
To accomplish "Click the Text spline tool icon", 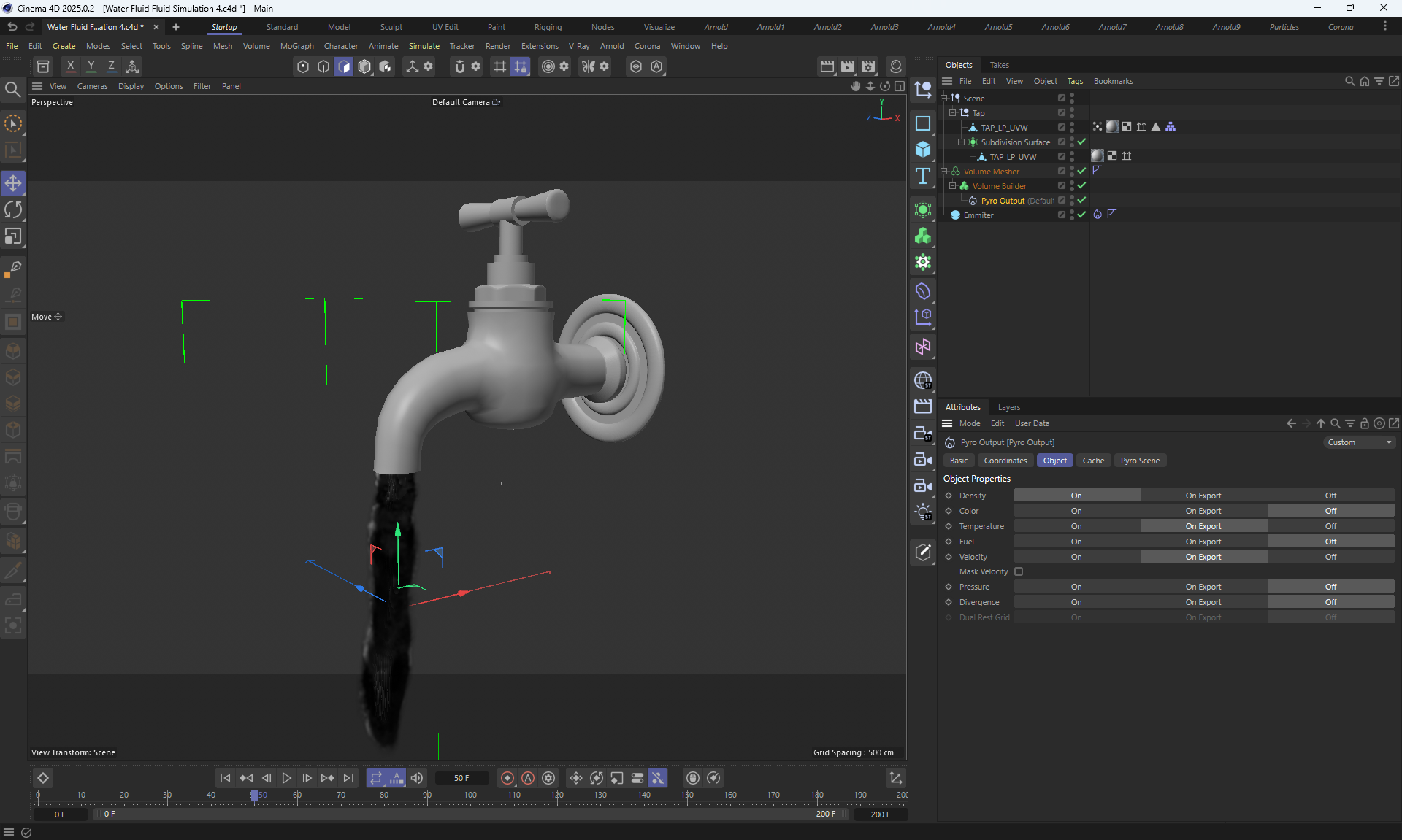I will tap(923, 176).
